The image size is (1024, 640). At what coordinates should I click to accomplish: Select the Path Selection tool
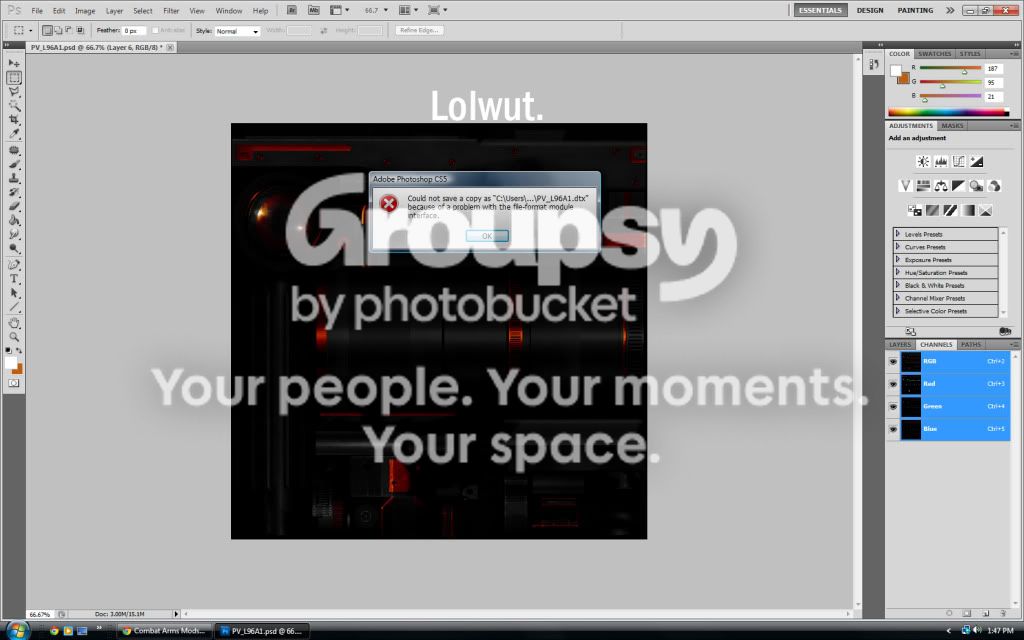(x=14, y=293)
